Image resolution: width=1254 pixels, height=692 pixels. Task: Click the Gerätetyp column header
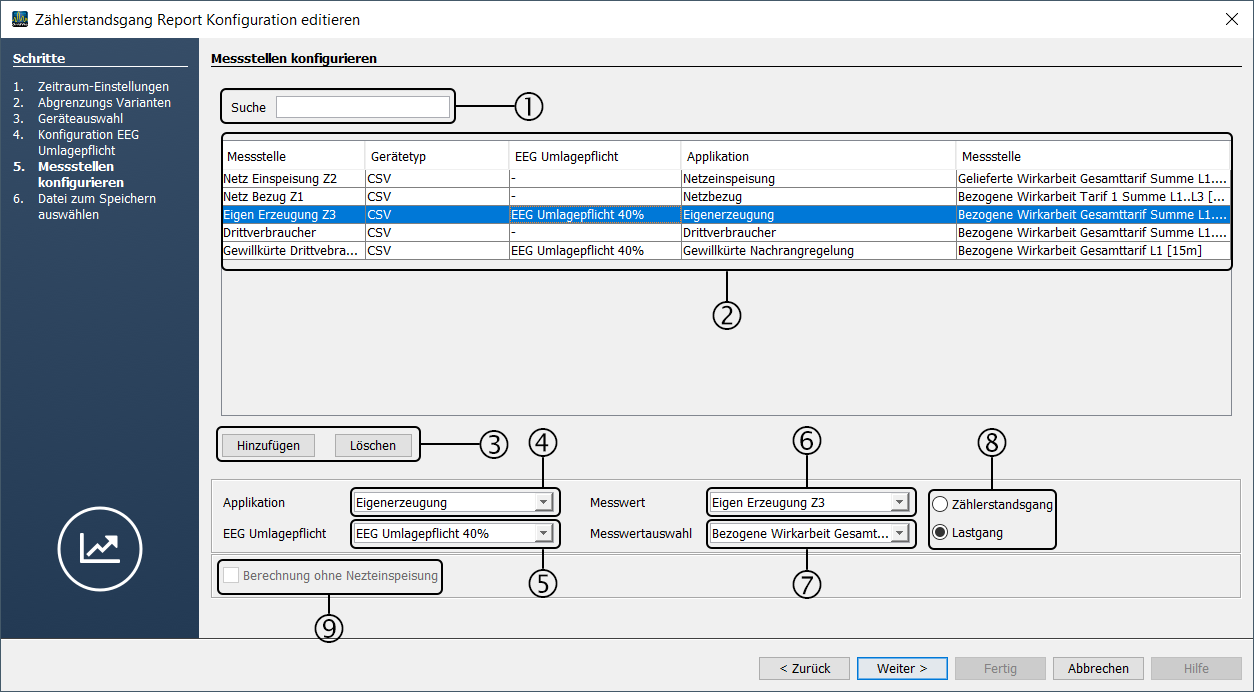[x=436, y=156]
